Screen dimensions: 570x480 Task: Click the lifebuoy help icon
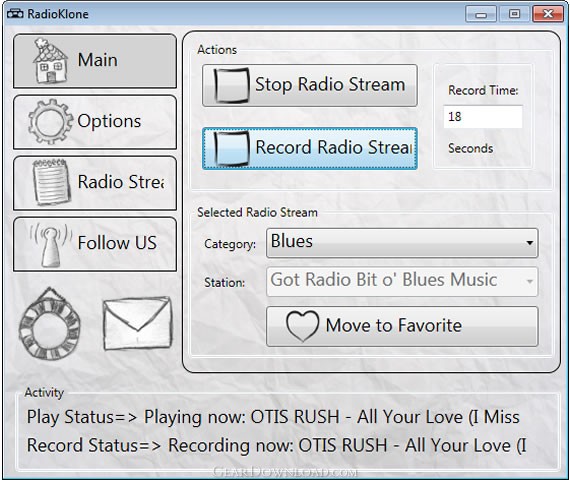point(49,324)
